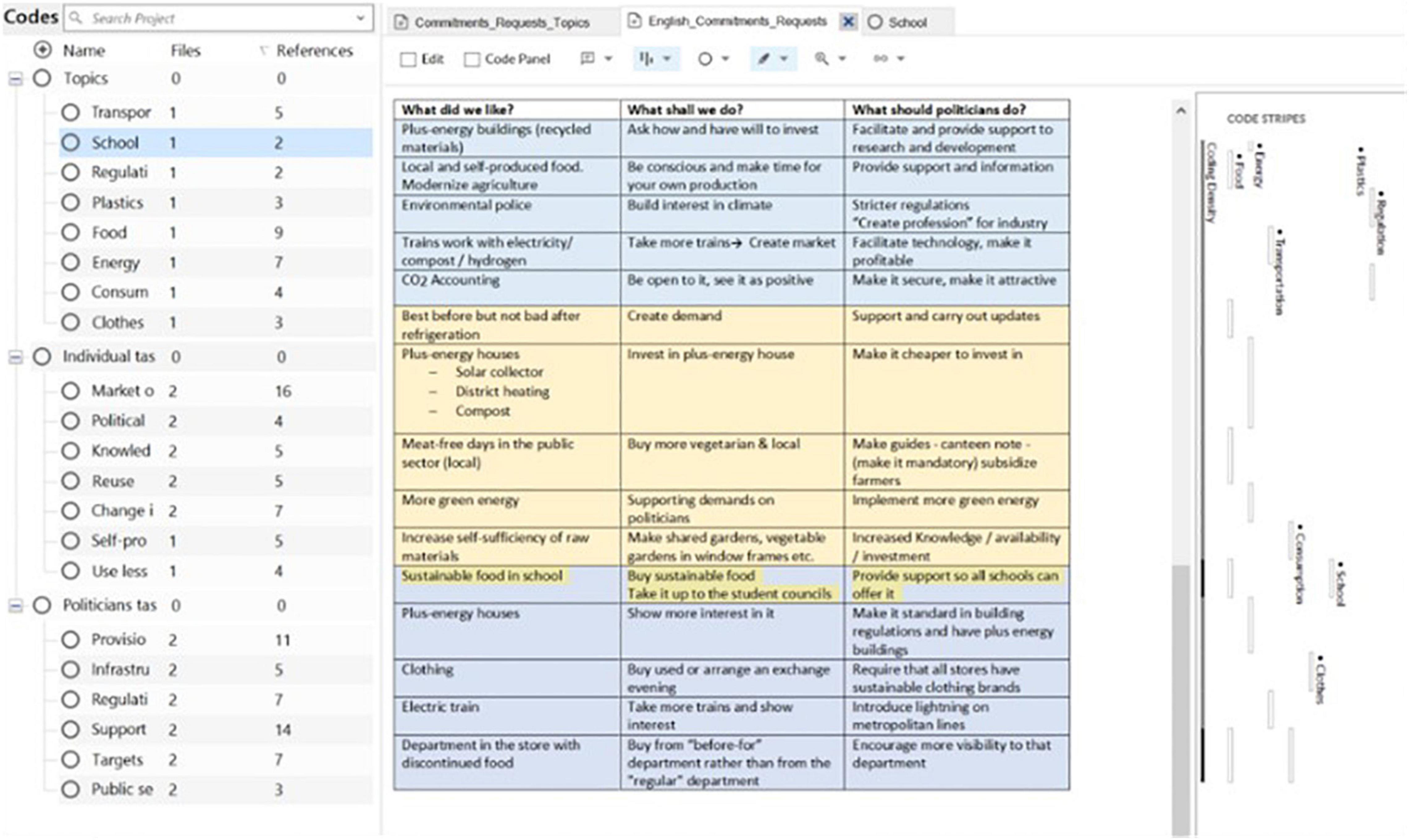Click the highlight pen icon in toolbar
The width and height of the screenshot is (1409, 840).
(x=763, y=58)
